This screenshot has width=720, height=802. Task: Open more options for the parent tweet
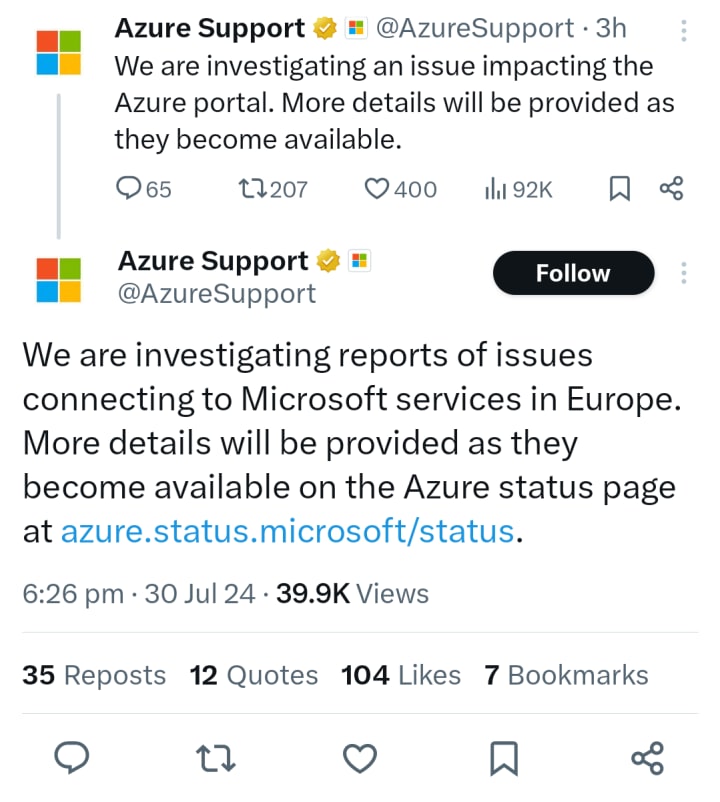684,29
